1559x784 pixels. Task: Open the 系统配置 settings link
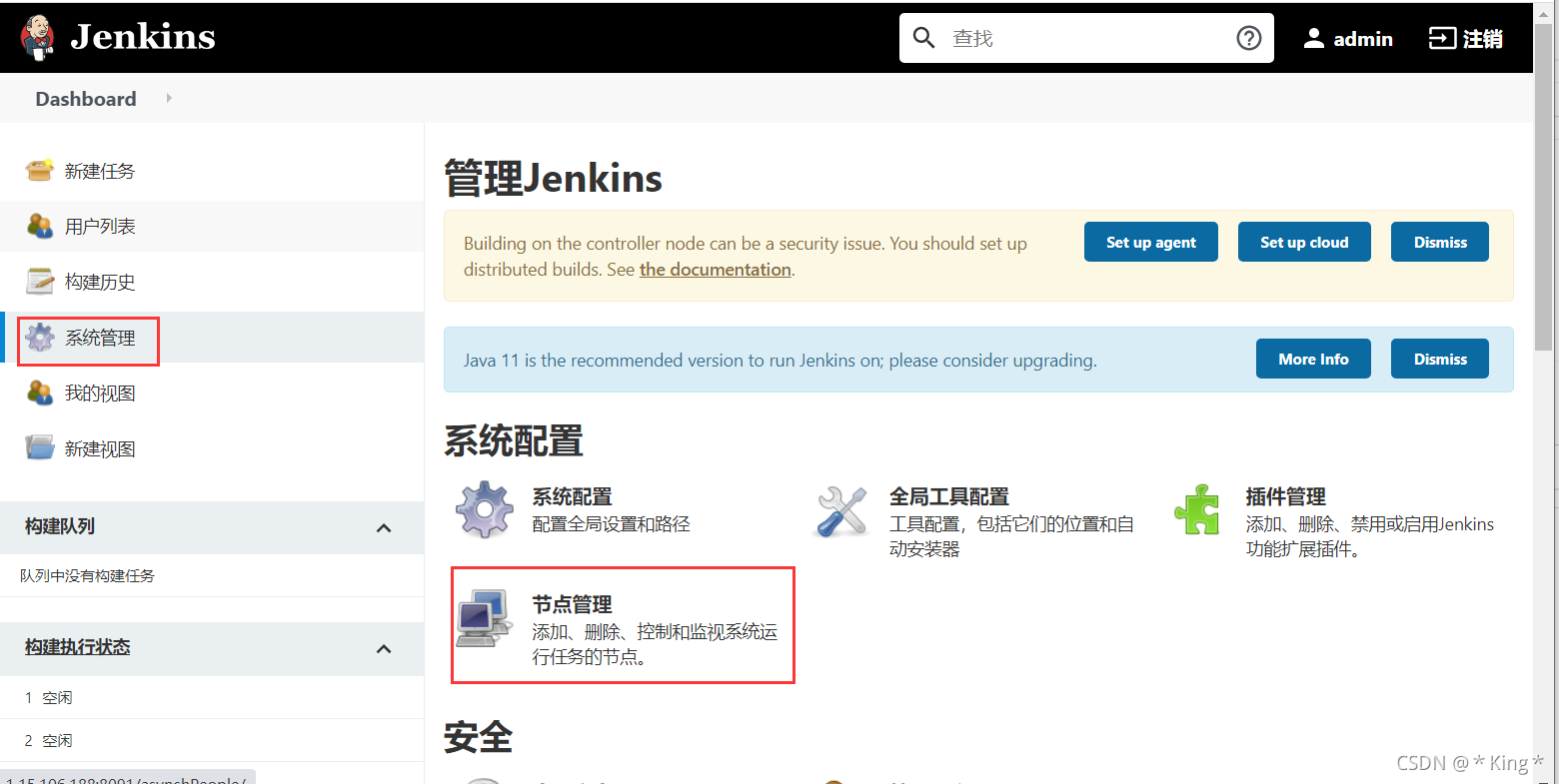(x=572, y=496)
